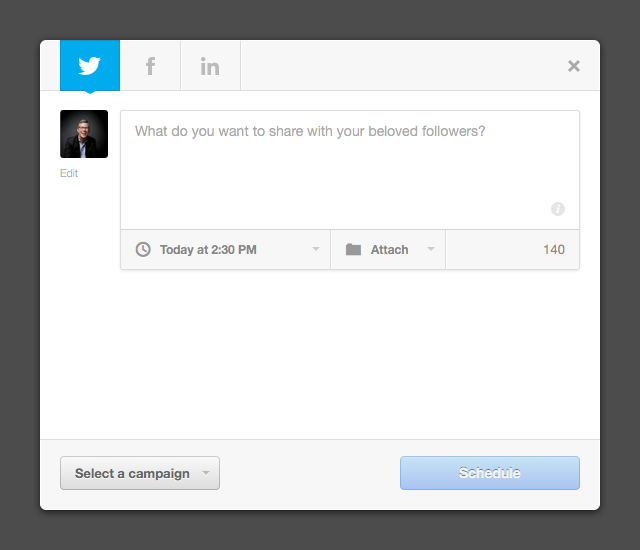Expand the campaign dropdown arrow
The image size is (640, 550).
click(206, 473)
